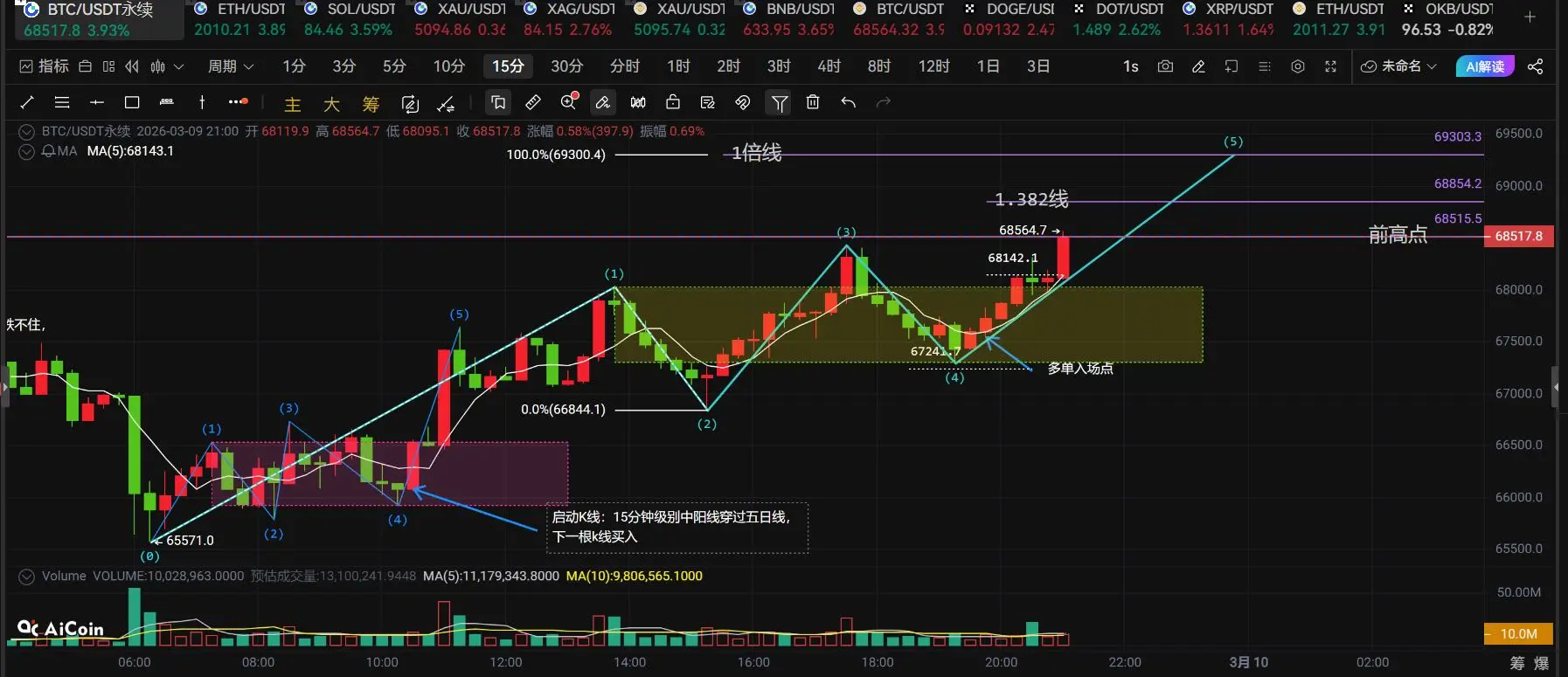Click the 主 main-force indicator button
This screenshot has height=677, width=1568.
[293, 105]
